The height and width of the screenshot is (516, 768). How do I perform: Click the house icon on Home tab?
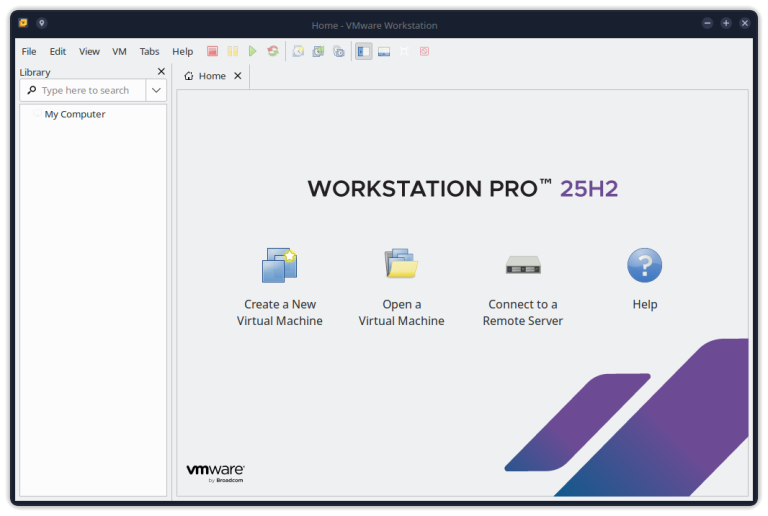click(x=189, y=76)
